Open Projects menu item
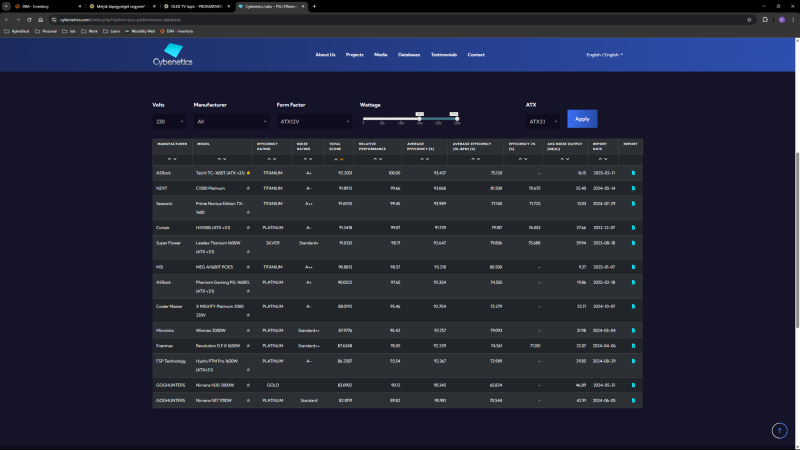The image size is (800, 450). coord(355,55)
